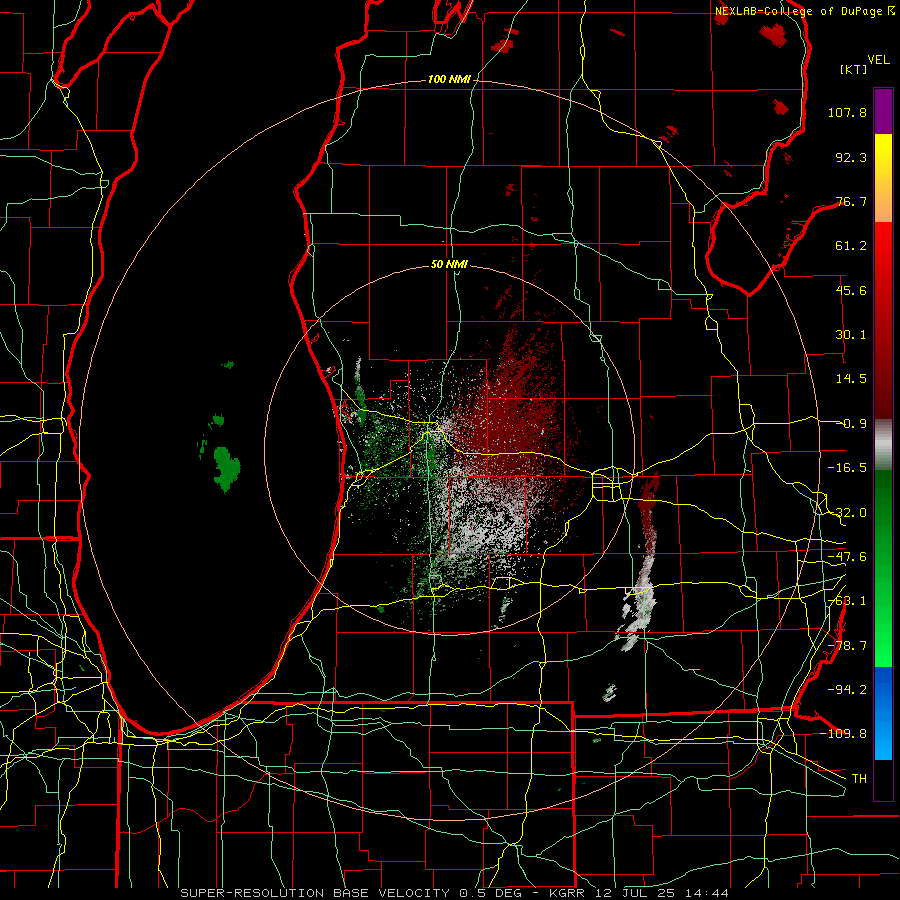Image resolution: width=900 pixels, height=900 pixels.
Task: Click the -94.2 legend value
Action: tap(847, 690)
